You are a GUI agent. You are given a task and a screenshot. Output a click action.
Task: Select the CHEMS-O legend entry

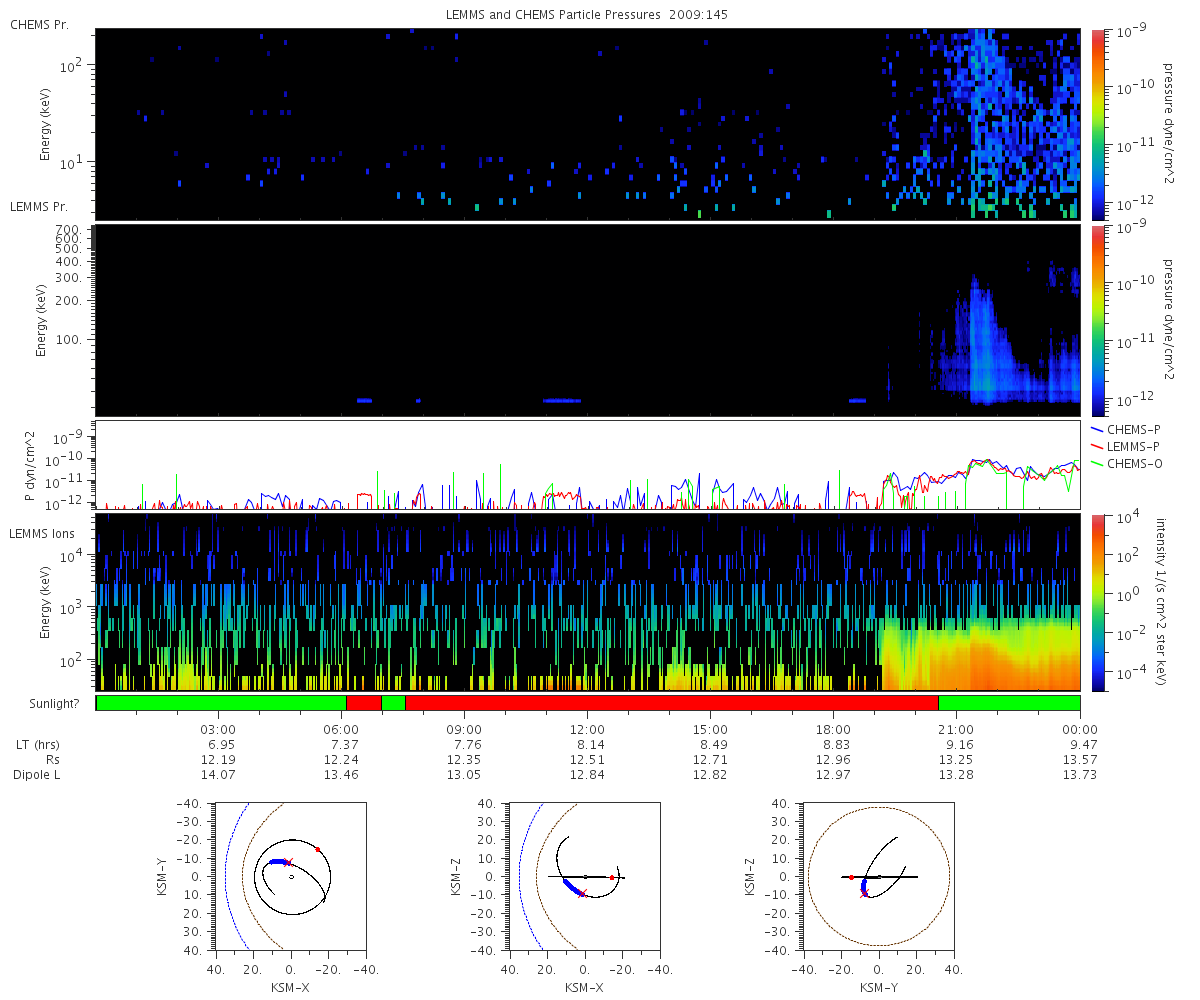tap(1127, 463)
